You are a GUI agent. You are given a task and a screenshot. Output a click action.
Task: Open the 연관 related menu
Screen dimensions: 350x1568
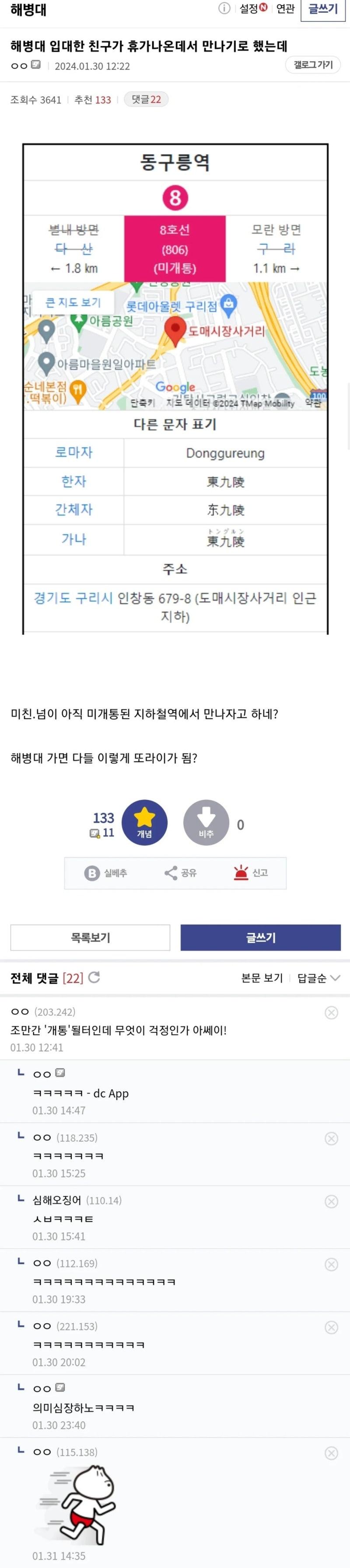[x=285, y=8]
